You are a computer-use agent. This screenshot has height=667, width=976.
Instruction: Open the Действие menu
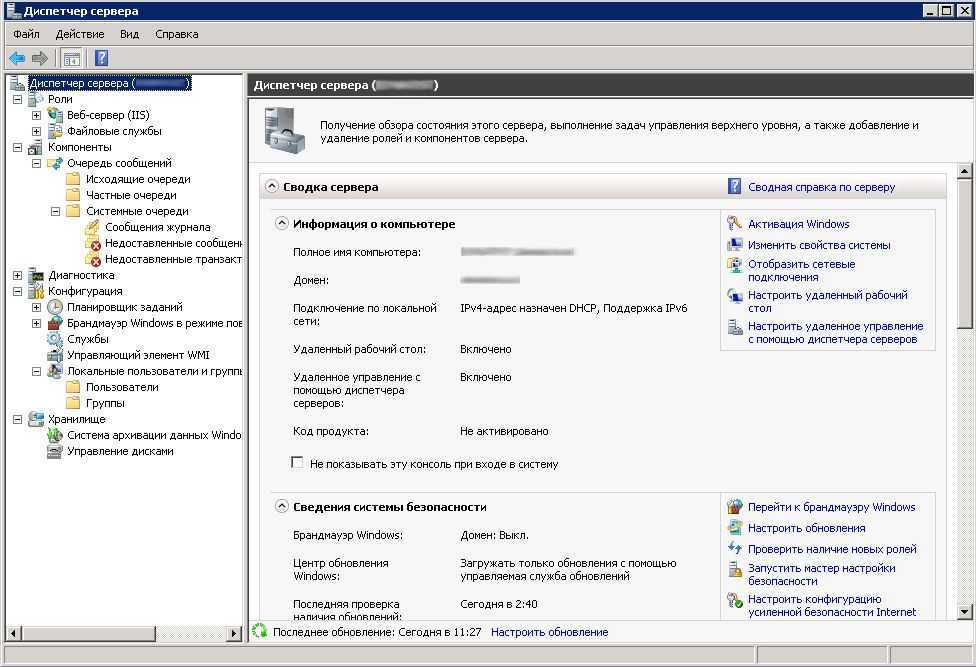click(79, 34)
